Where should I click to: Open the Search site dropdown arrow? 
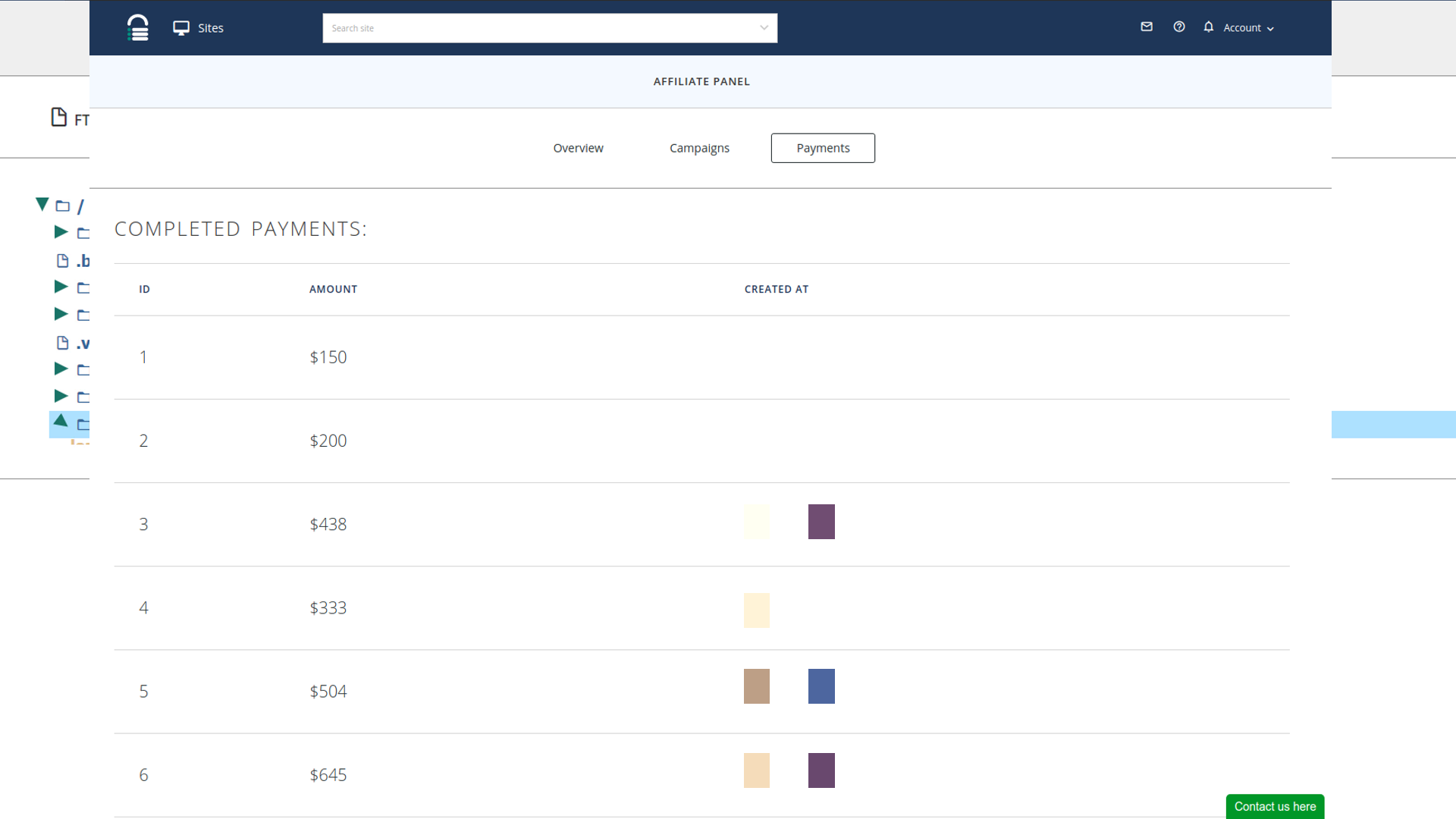764,28
